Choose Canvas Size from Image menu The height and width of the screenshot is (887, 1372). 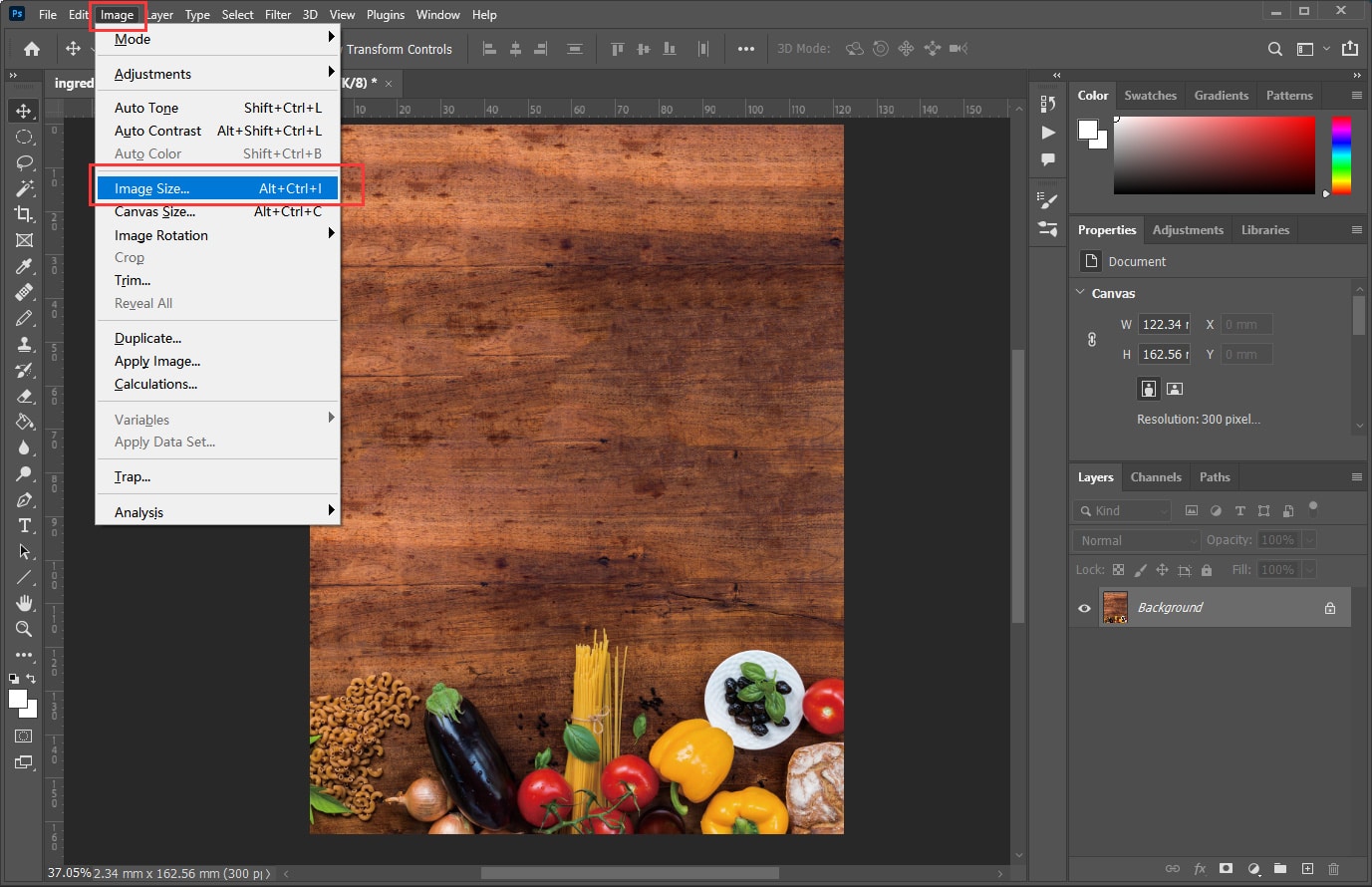[x=154, y=211]
